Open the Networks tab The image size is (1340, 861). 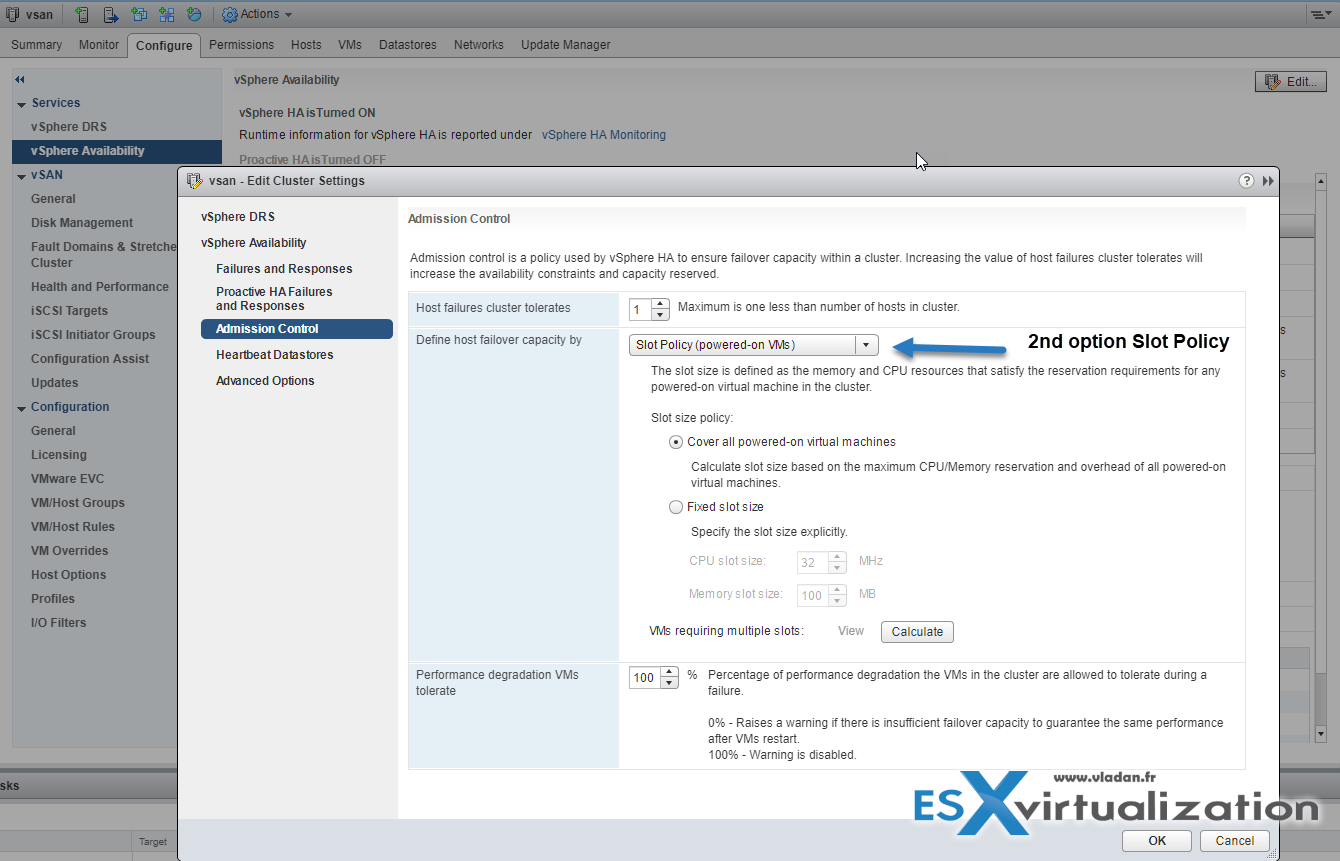pyautogui.click(x=479, y=45)
